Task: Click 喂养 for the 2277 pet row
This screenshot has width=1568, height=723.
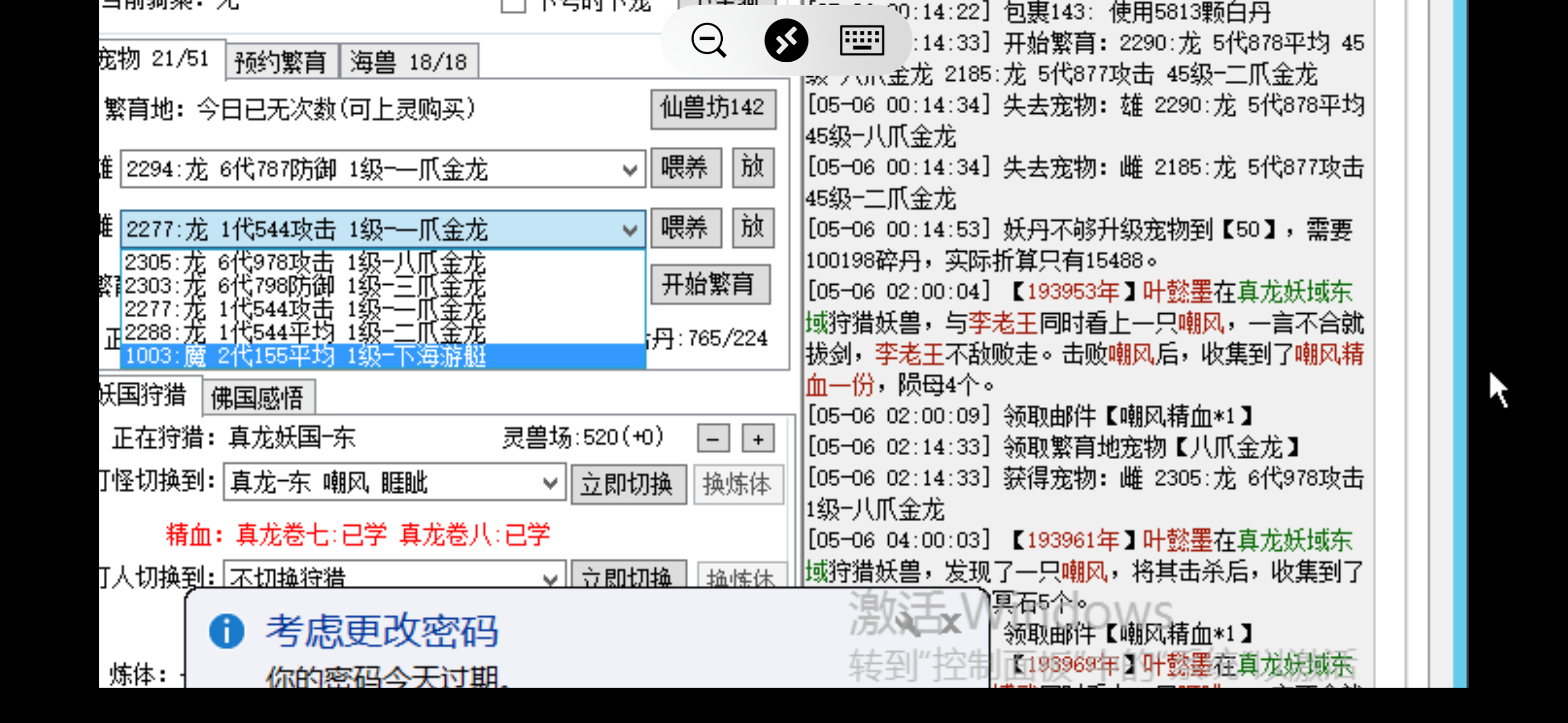Action: coord(686,228)
